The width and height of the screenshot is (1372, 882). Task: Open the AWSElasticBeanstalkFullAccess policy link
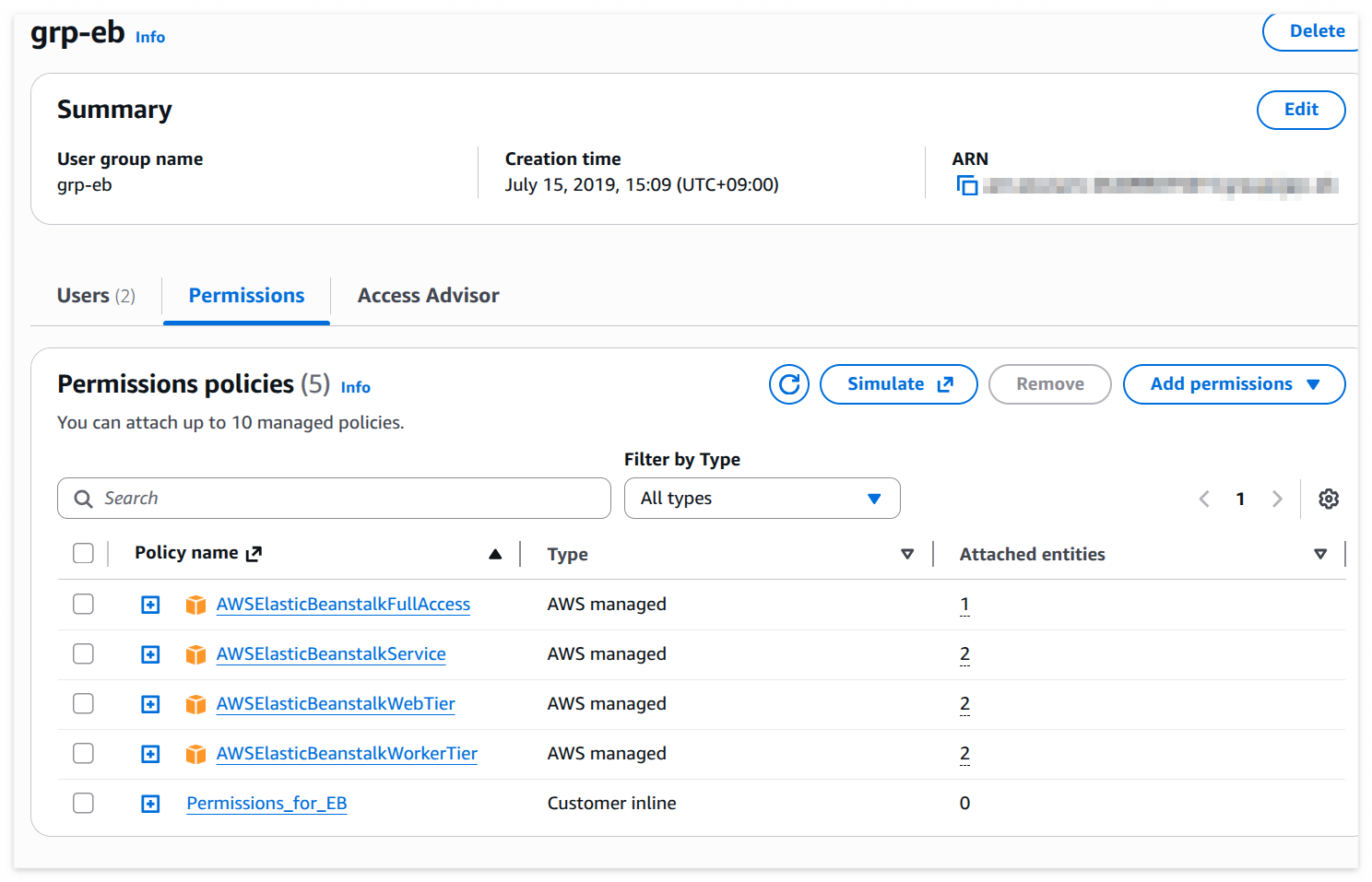pos(343,605)
